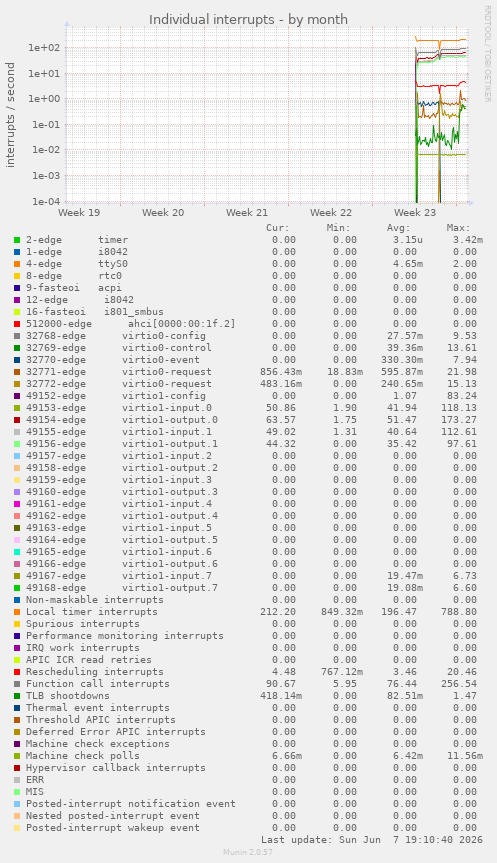497x863 pixels.
Task: Click the Week 22 axis label
Action: (x=331, y=212)
